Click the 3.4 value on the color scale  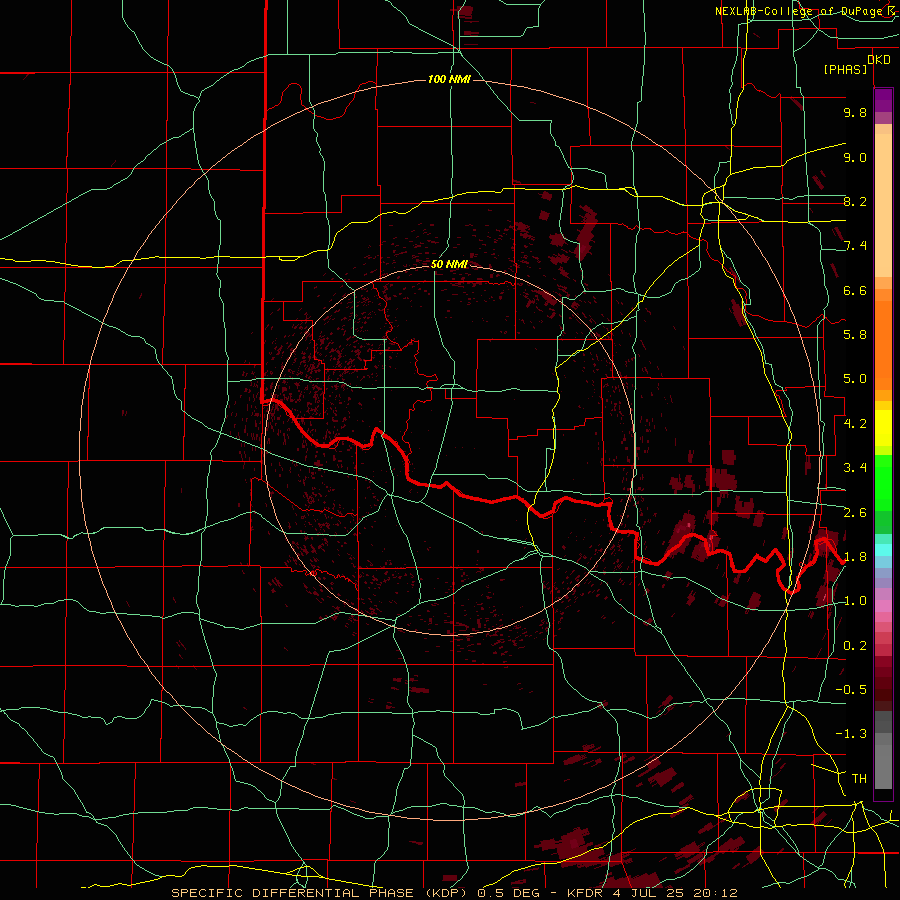855,468
